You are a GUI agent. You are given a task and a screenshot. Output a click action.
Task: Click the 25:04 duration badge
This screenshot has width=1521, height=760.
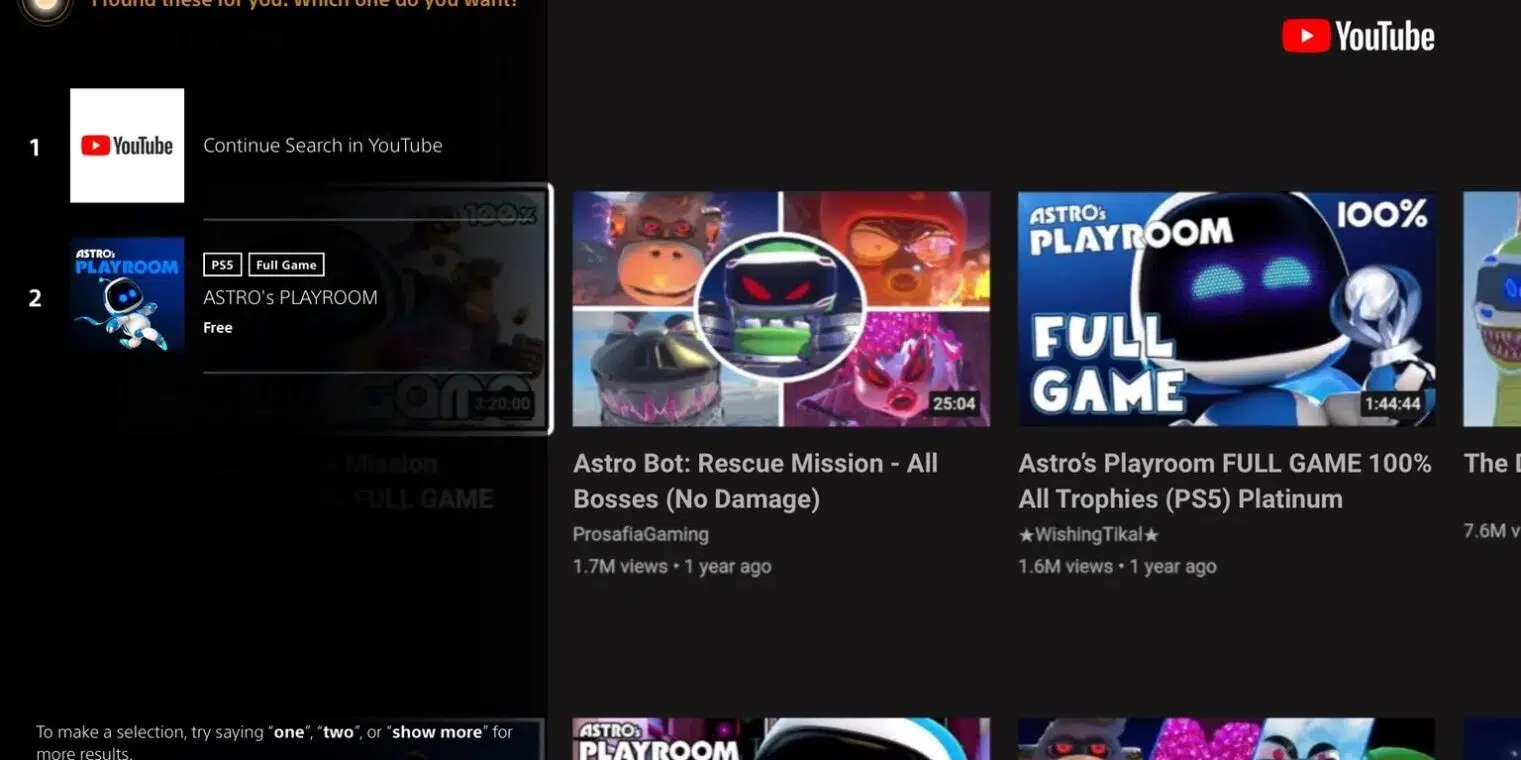(x=953, y=404)
